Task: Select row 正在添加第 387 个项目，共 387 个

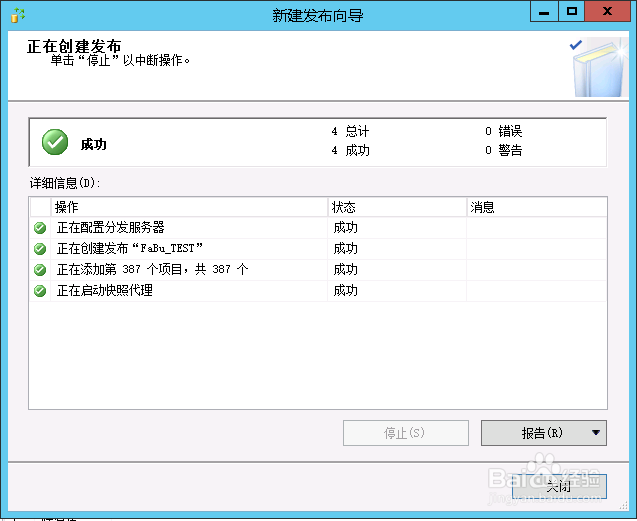Action: pyautogui.click(x=318, y=270)
